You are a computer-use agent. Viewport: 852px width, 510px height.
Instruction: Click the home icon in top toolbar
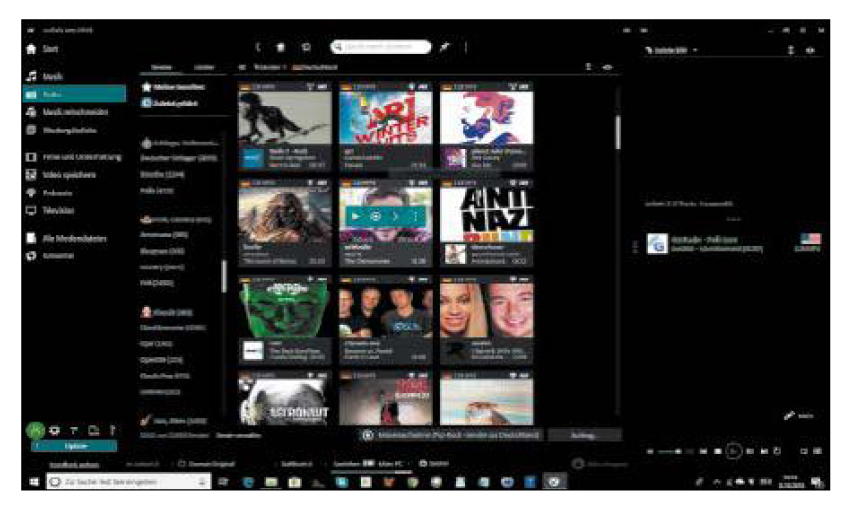[x=281, y=47]
